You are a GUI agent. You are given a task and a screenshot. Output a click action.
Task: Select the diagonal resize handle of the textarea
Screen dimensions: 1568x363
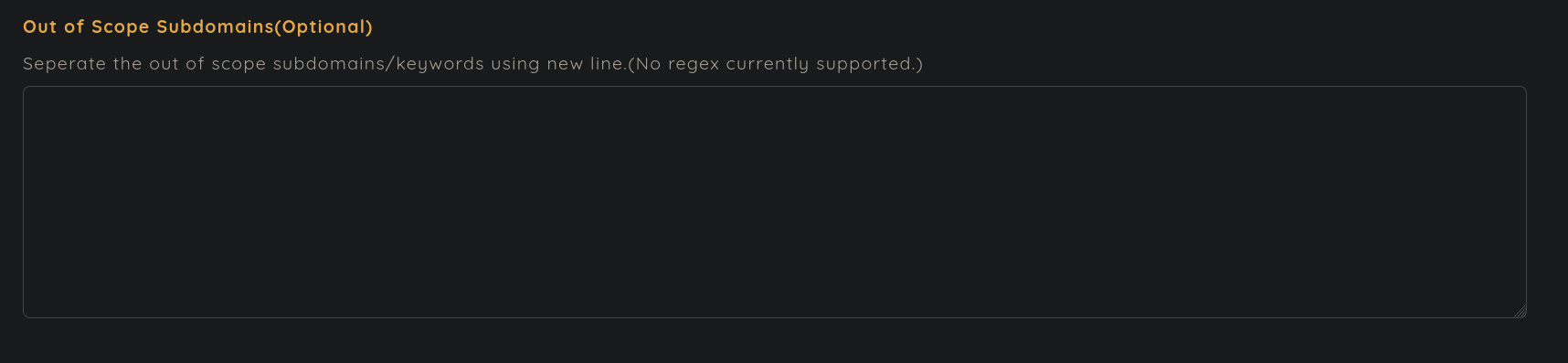1520,311
